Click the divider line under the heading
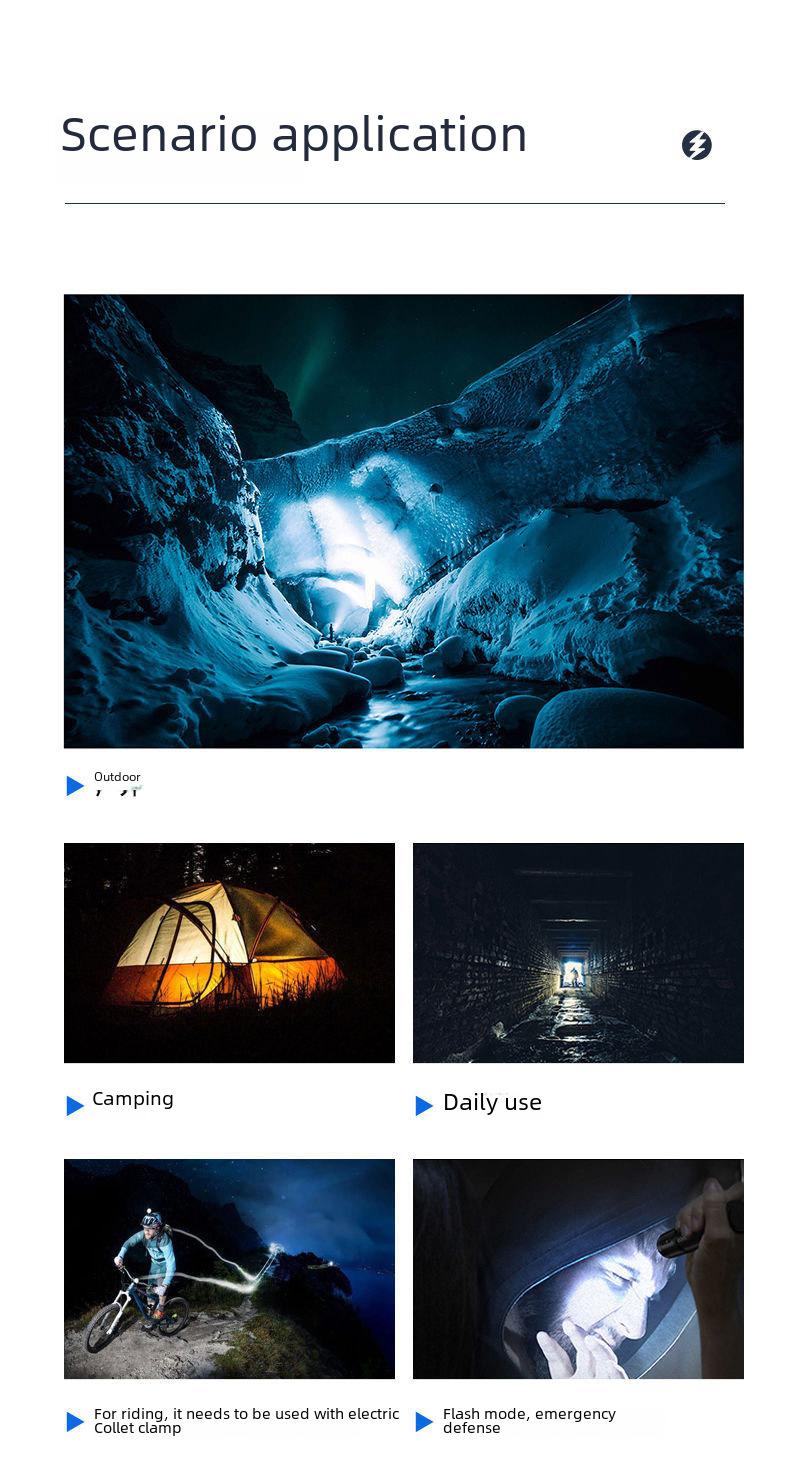The width and height of the screenshot is (790, 1470). click(395, 203)
